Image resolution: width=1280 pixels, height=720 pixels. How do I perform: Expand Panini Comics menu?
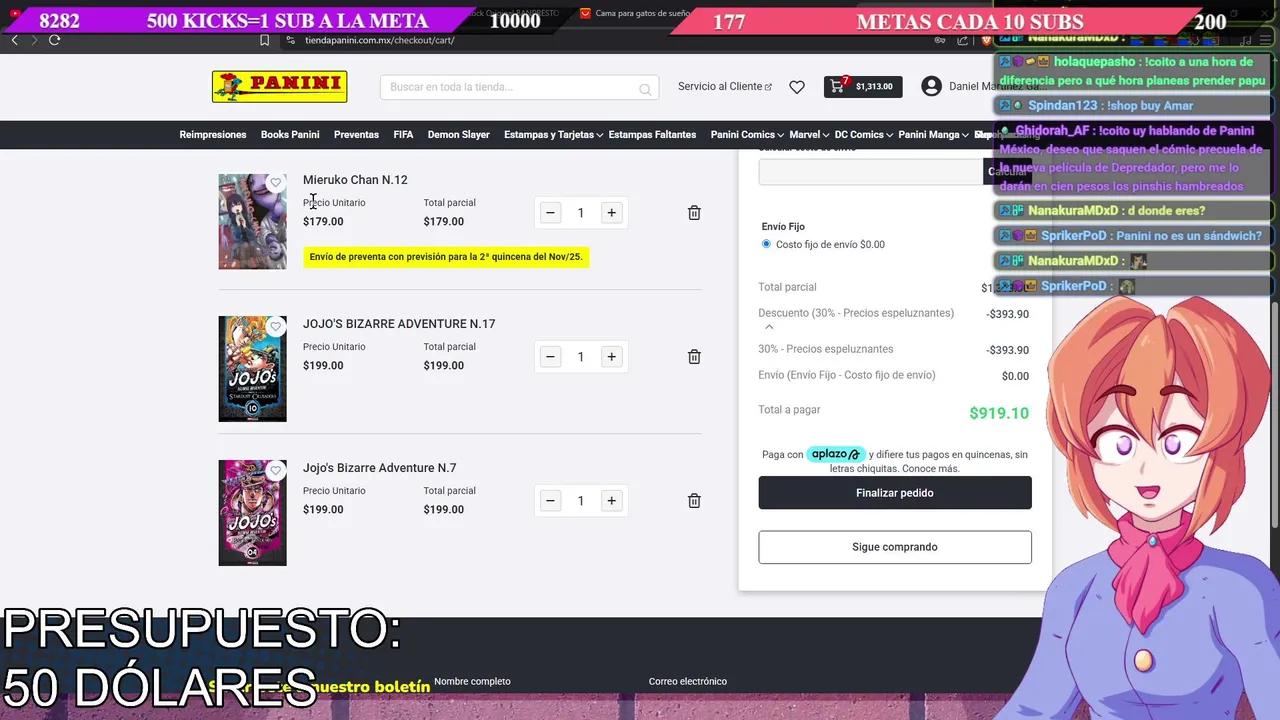click(748, 134)
